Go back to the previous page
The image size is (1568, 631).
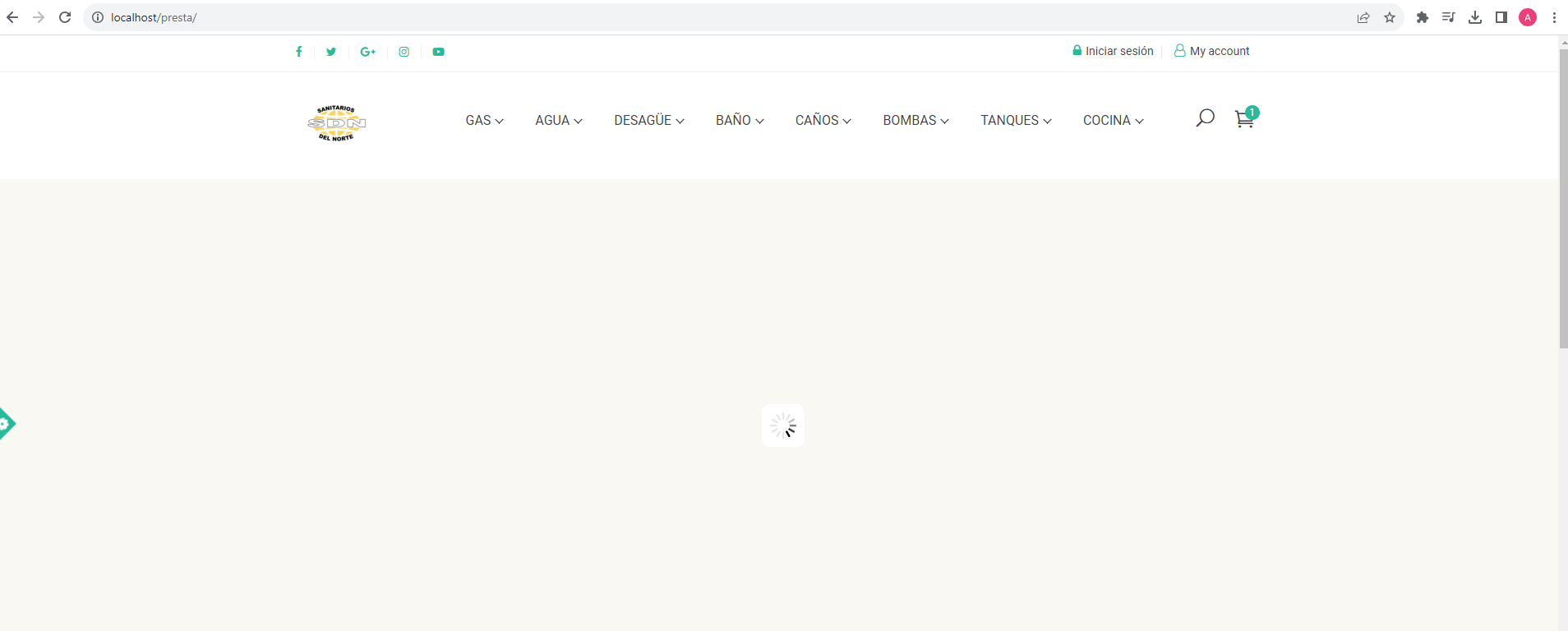(12, 17)
